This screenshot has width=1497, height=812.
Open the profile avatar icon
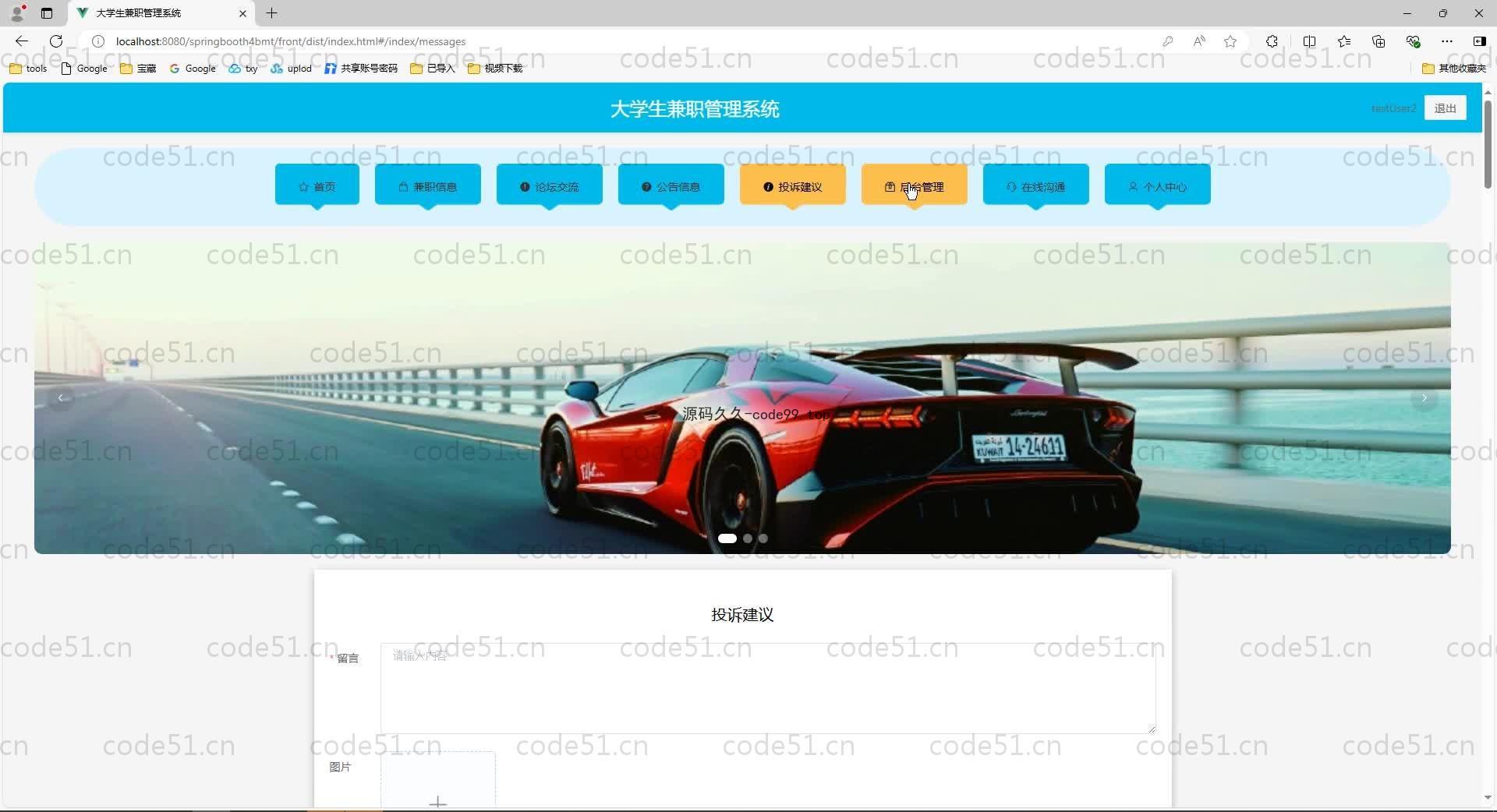17,12
